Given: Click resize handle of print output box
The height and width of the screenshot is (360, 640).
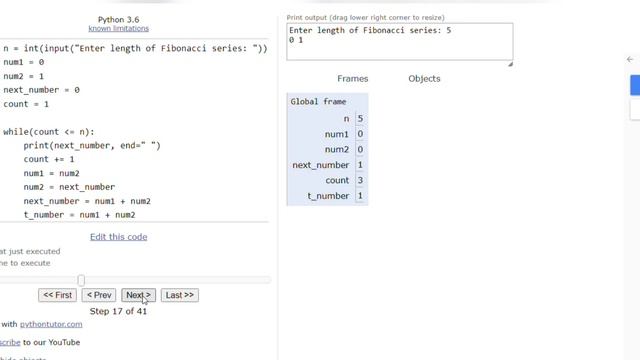Looking at the screenshot, I should (510, 64).
